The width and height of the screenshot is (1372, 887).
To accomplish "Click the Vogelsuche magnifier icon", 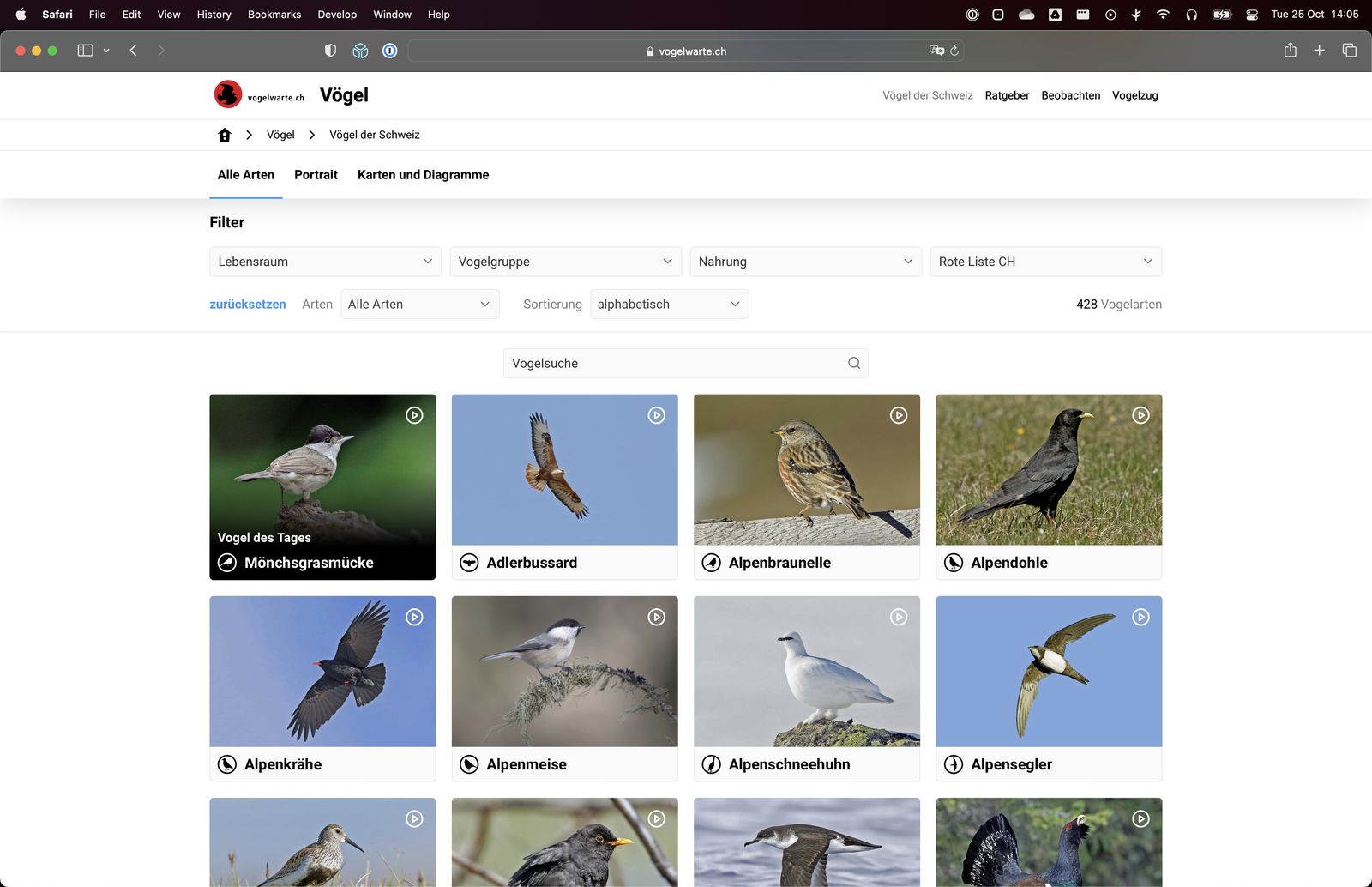I will pos(854,363).
